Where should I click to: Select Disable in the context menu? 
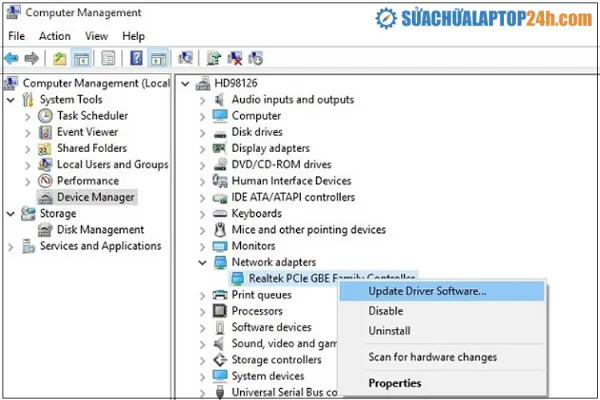click(x=386, y=311)
